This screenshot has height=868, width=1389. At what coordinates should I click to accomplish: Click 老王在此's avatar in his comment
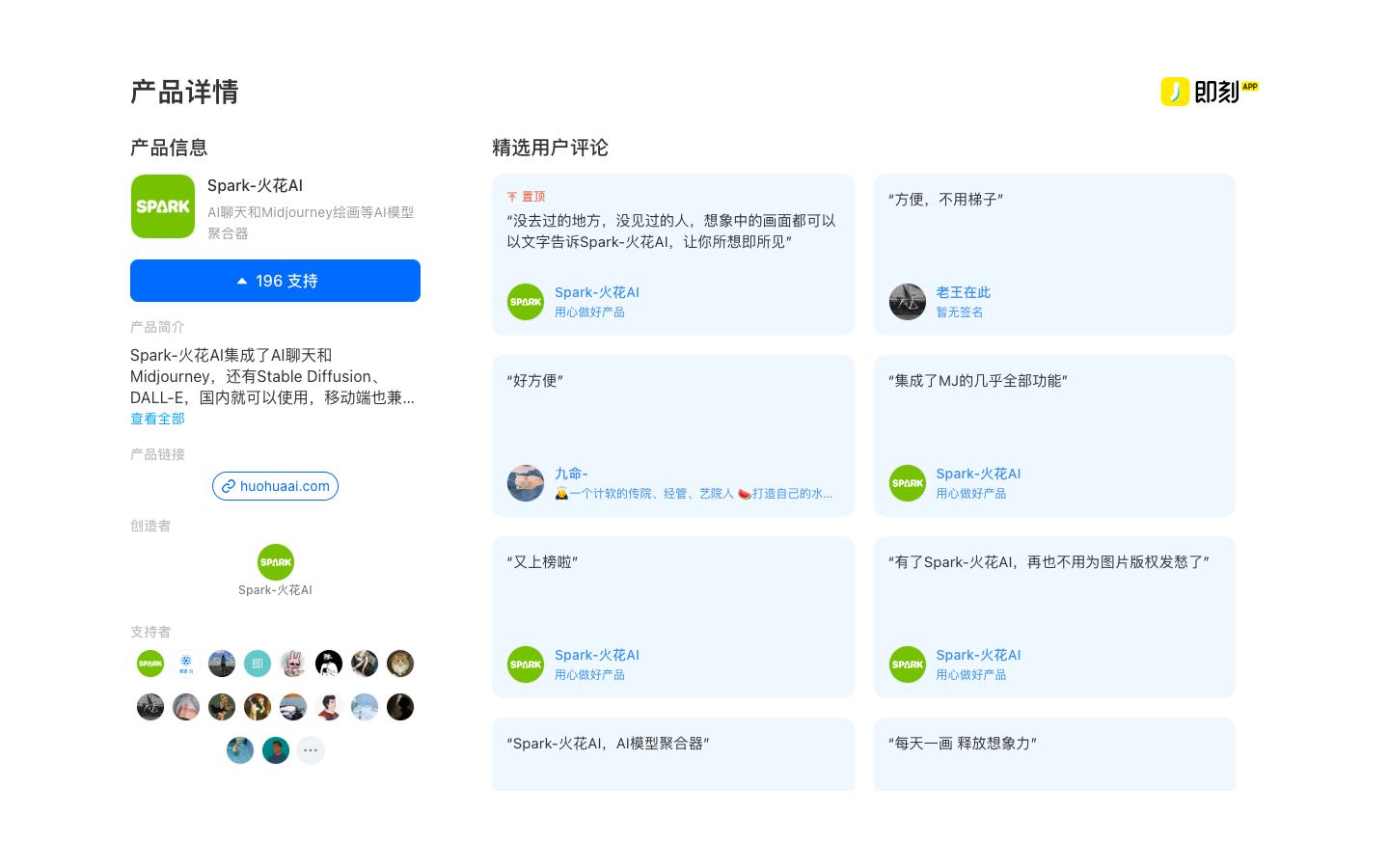[x=907, y=301]
